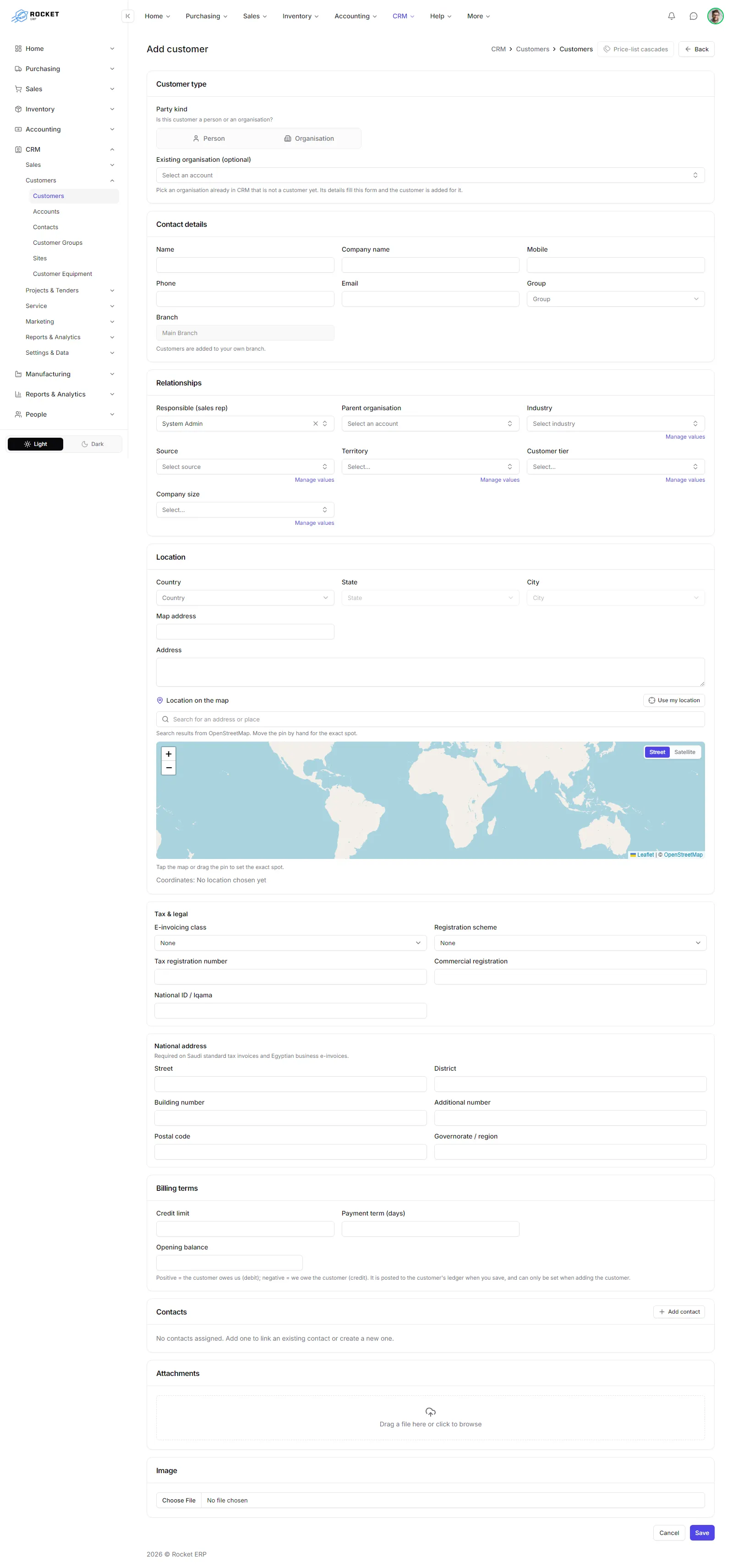Viewport: 733px width, 1568px height.
Task: Open the More top menu
Action: tap(478, 17)
